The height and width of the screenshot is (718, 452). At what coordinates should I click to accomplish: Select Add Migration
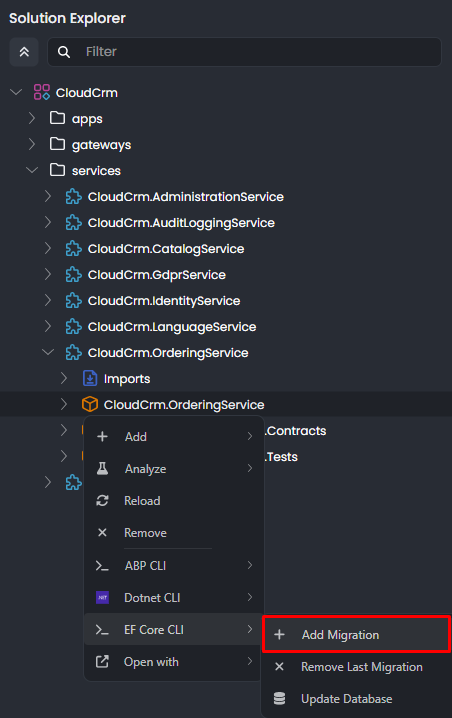click(x=357, y=635)
